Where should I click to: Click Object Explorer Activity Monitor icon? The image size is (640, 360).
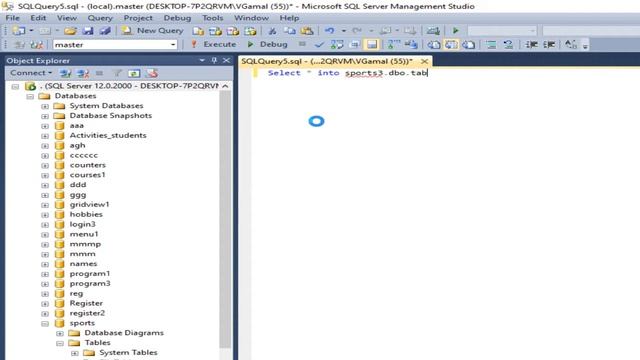tap(152, 73)
